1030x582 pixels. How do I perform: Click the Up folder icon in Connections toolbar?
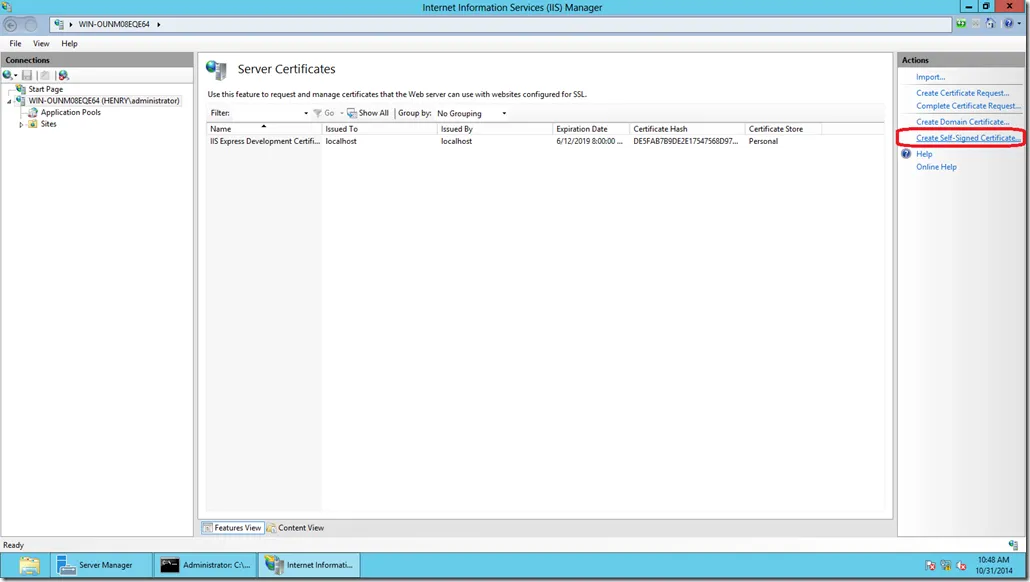[x=44, y=76]
